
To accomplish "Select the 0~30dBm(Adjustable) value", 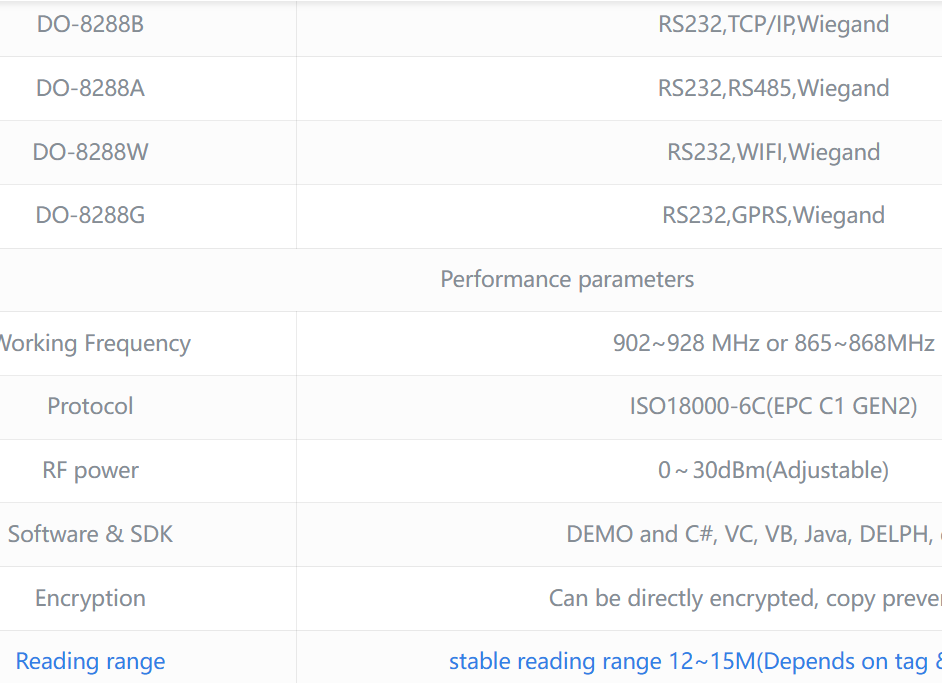I will (x=773, y=470).
